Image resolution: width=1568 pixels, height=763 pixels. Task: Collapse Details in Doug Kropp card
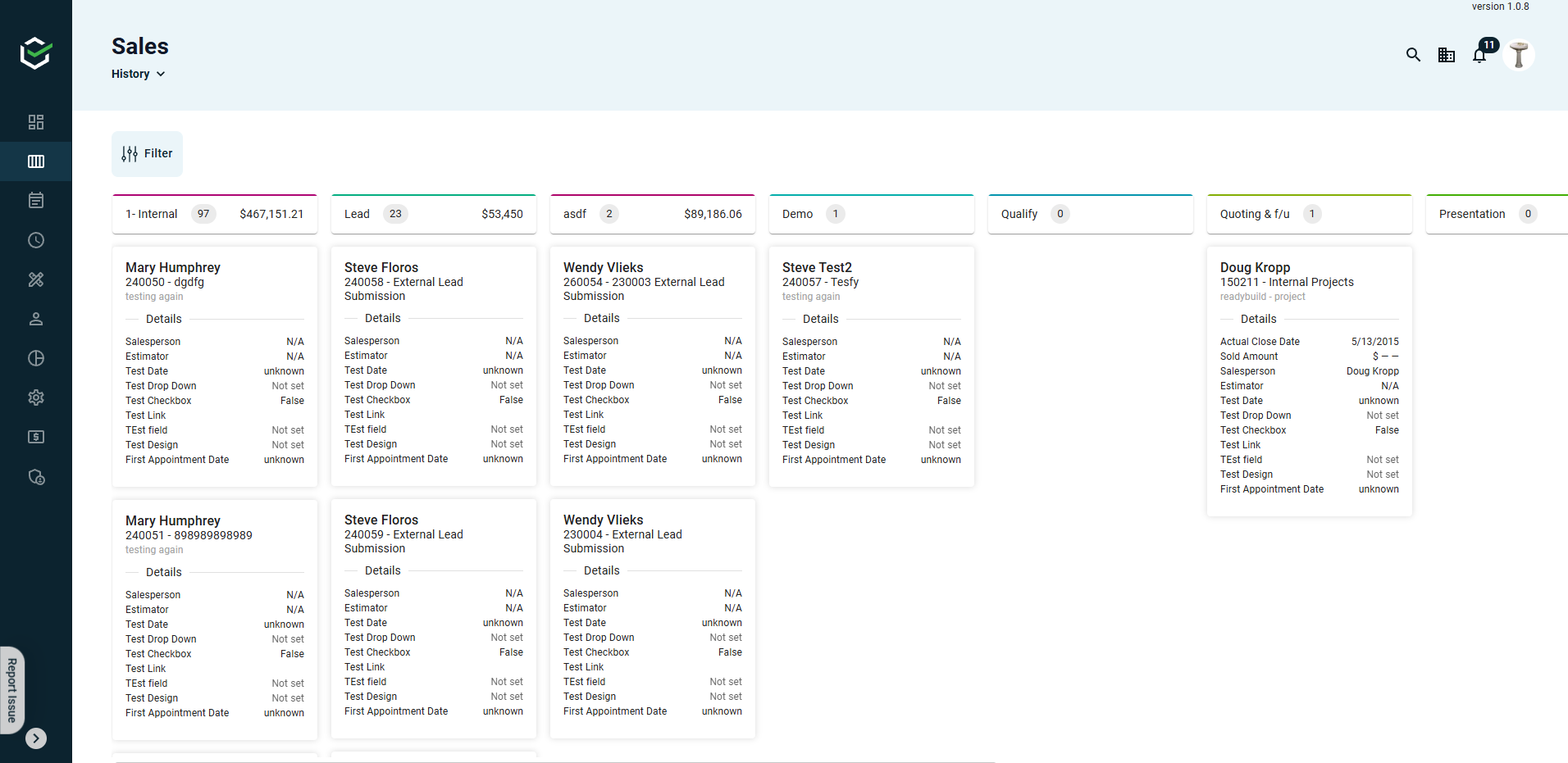(1259, 319)
